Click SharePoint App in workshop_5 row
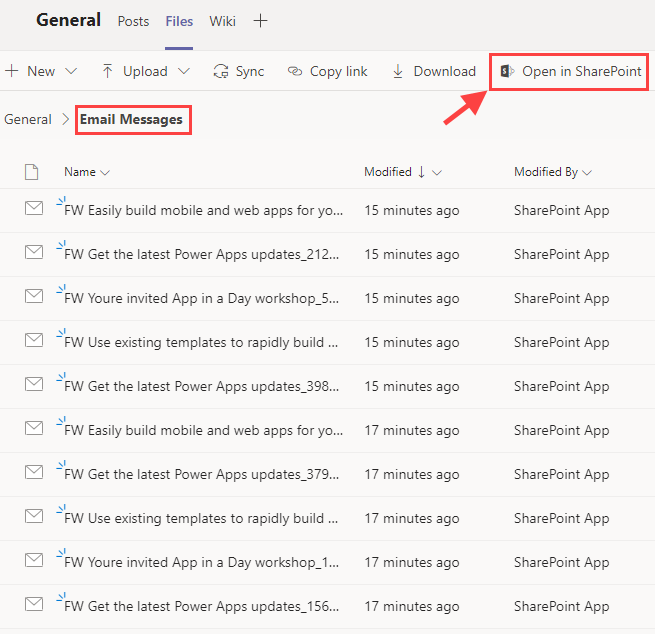Screen dimensions: 655x634 561,299
